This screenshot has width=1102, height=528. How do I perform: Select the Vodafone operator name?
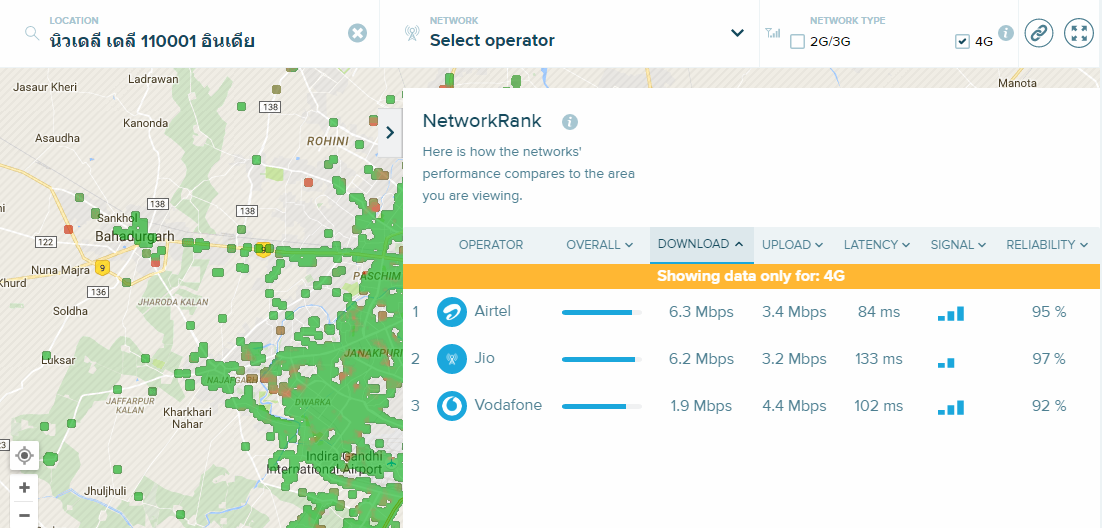(508, 405)
